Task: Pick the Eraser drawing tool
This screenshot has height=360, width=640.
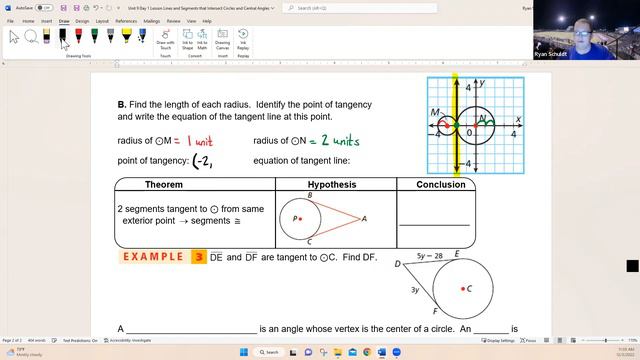Action: point(47,36)
